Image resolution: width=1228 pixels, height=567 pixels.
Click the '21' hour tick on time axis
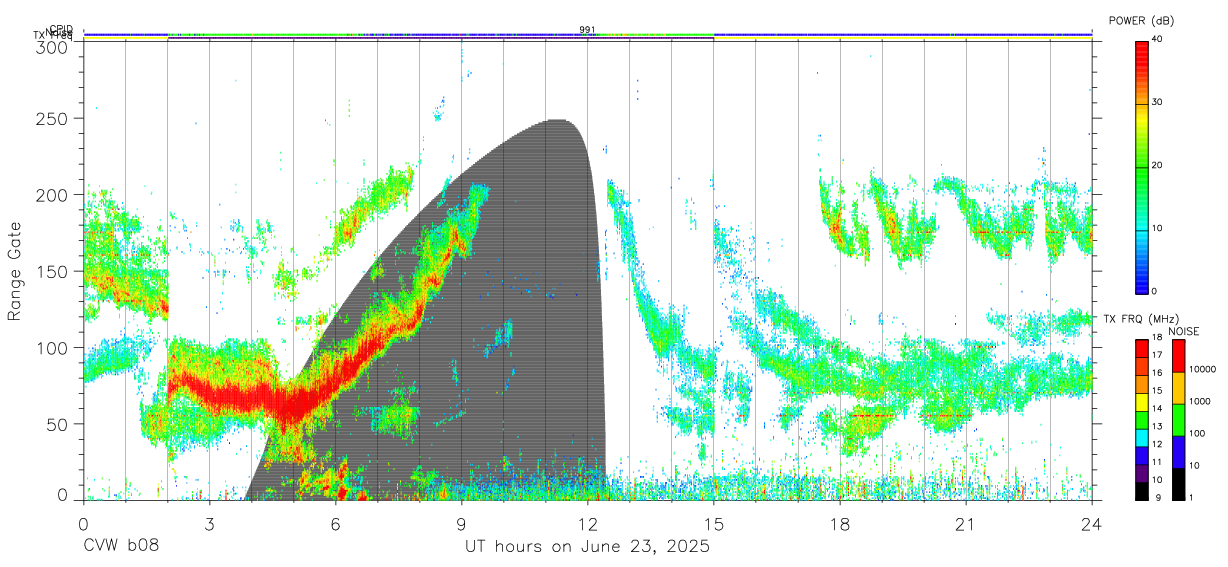pos(965,523)
